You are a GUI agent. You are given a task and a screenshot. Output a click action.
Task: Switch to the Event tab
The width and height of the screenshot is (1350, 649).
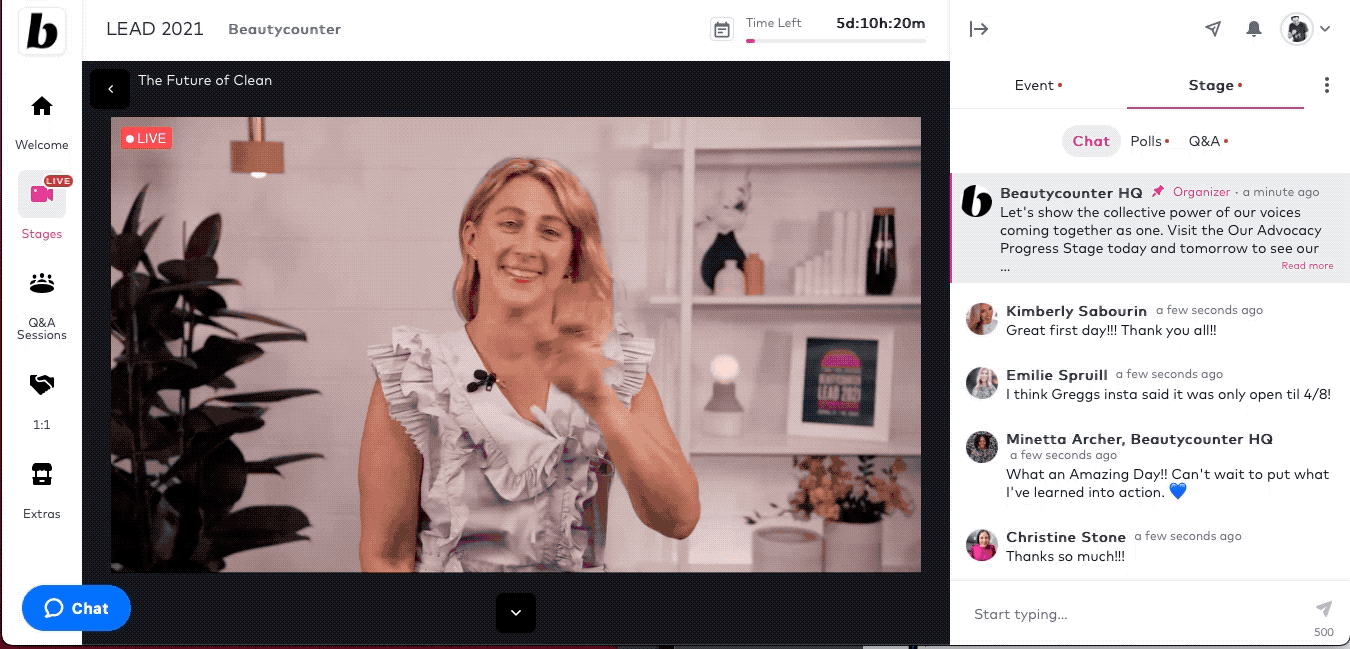point(1038,85)
